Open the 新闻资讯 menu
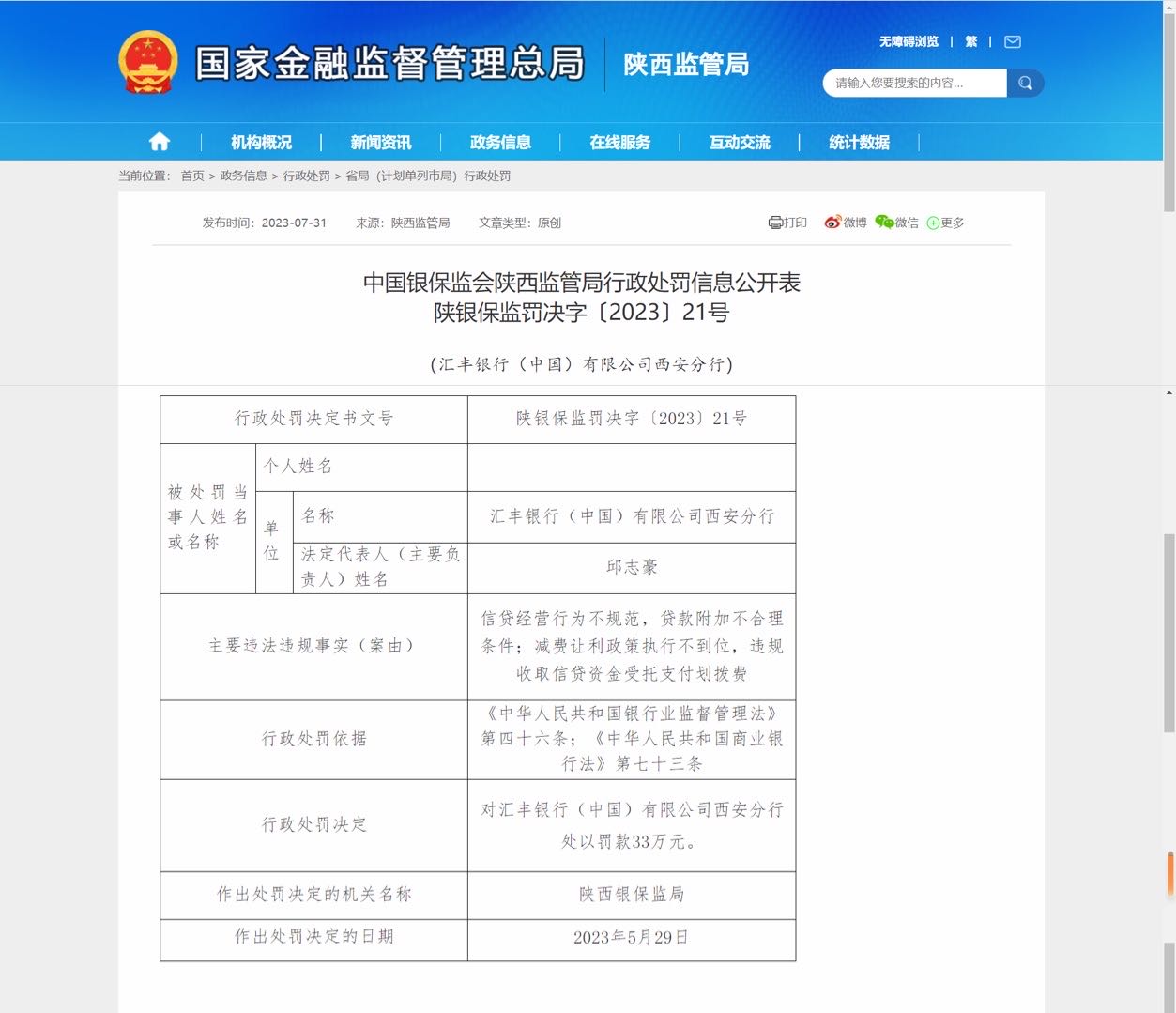 pyautogui.click(x=381, y=142)
